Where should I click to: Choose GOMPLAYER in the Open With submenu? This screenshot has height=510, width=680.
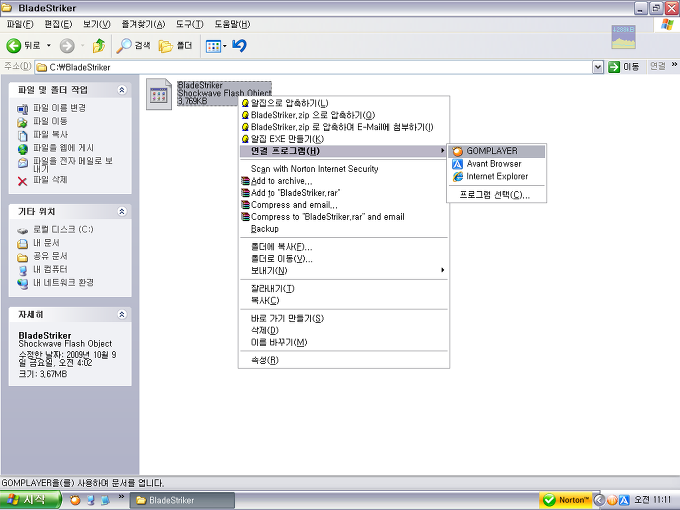coord(496,151)
